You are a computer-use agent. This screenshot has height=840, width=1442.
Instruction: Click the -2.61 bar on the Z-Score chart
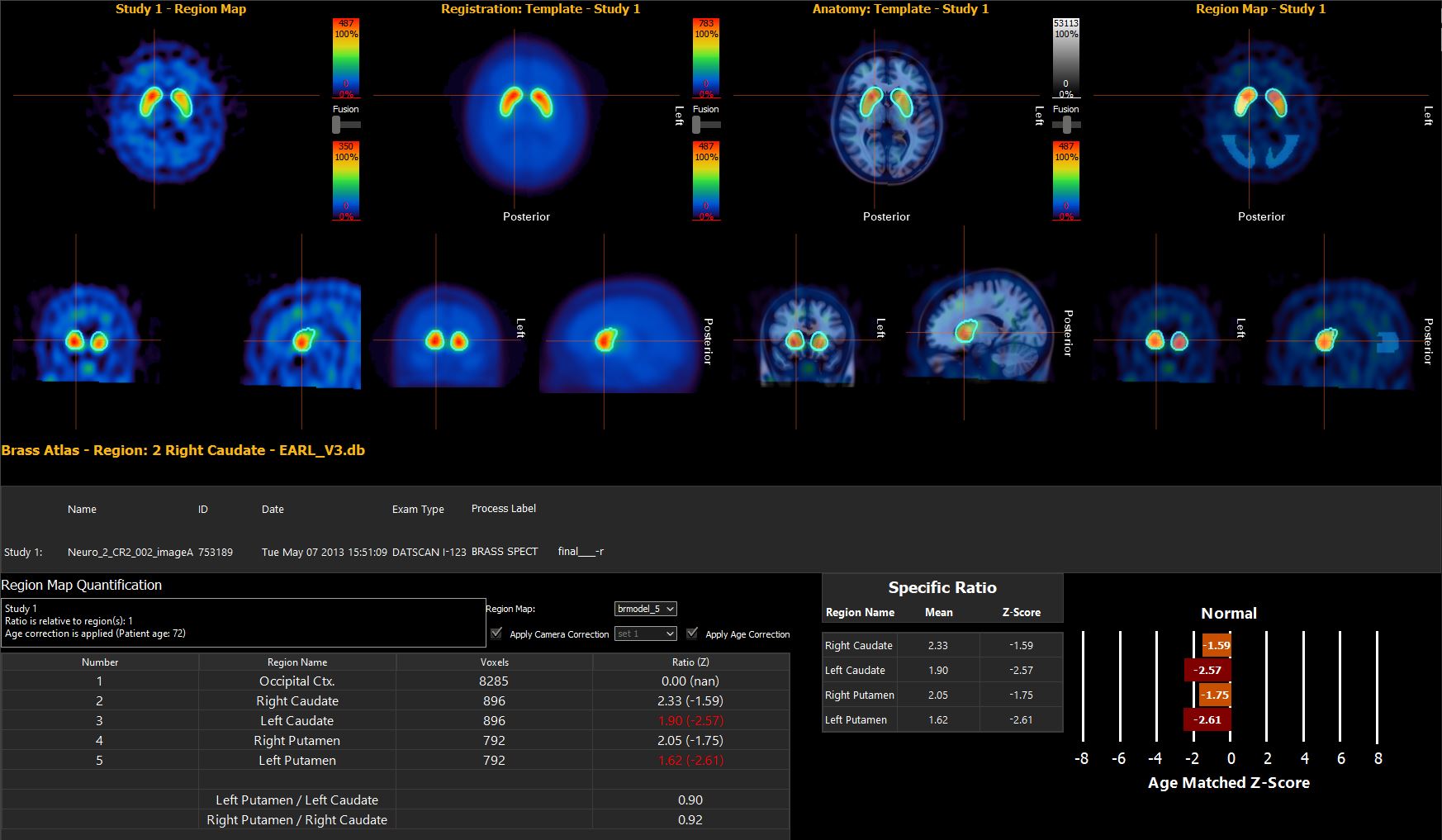[x=1207, y=719]
